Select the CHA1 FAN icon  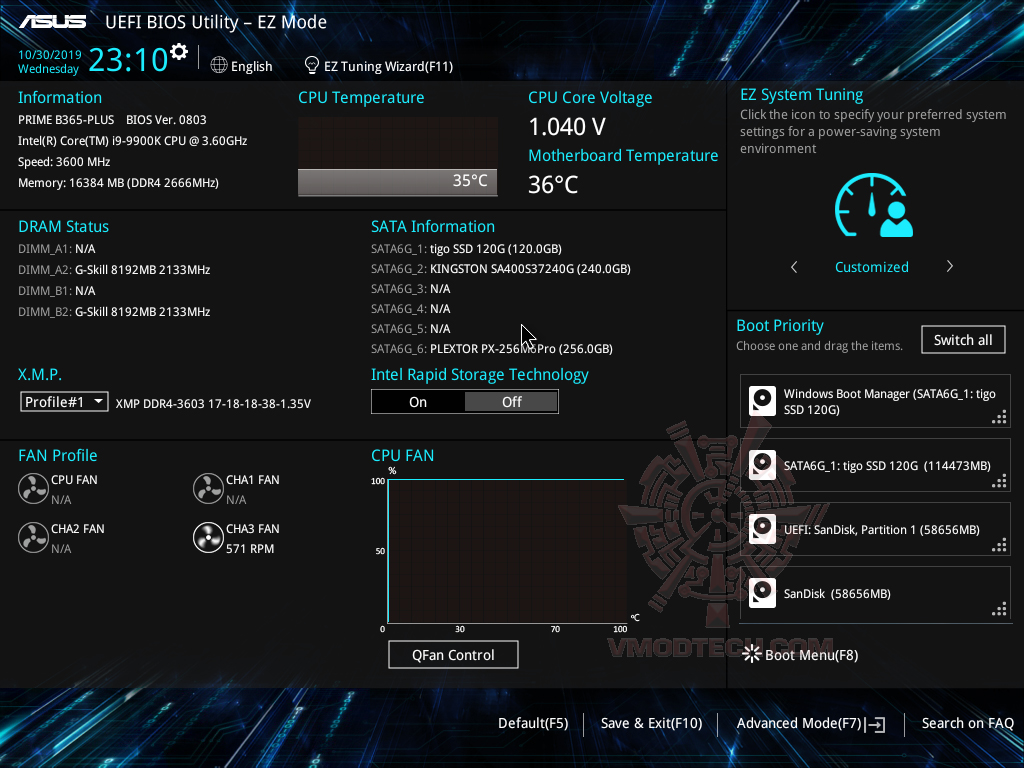208,488
